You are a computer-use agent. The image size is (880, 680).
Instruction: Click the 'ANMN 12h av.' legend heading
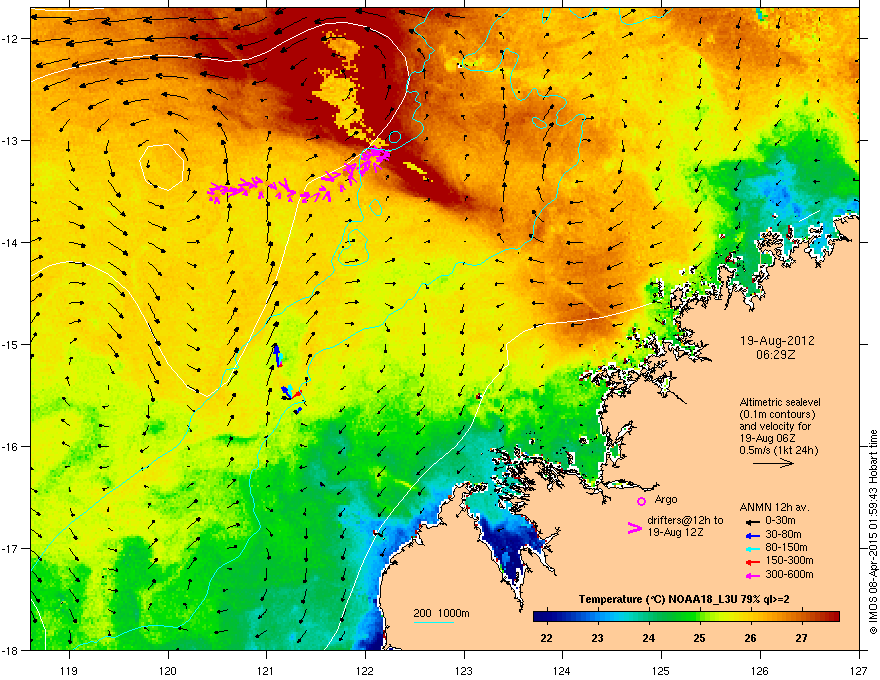[x=774, y=508]
